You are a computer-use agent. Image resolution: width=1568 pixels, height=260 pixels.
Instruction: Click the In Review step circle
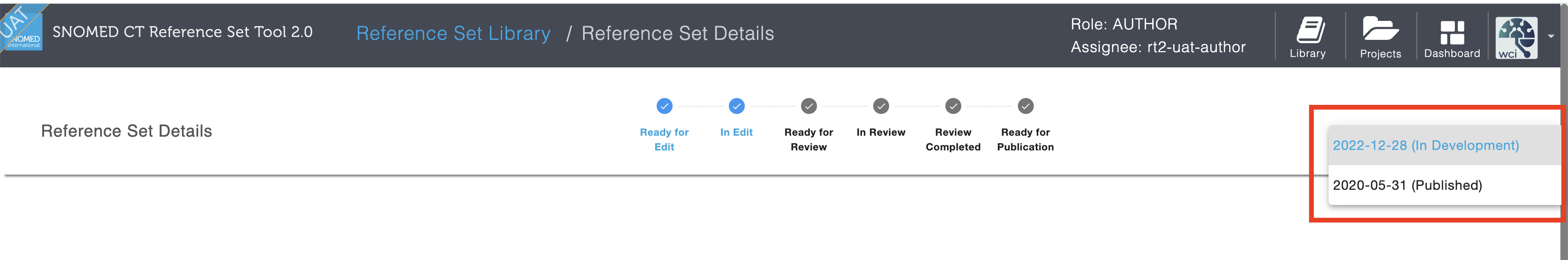[x=881, y=106]
